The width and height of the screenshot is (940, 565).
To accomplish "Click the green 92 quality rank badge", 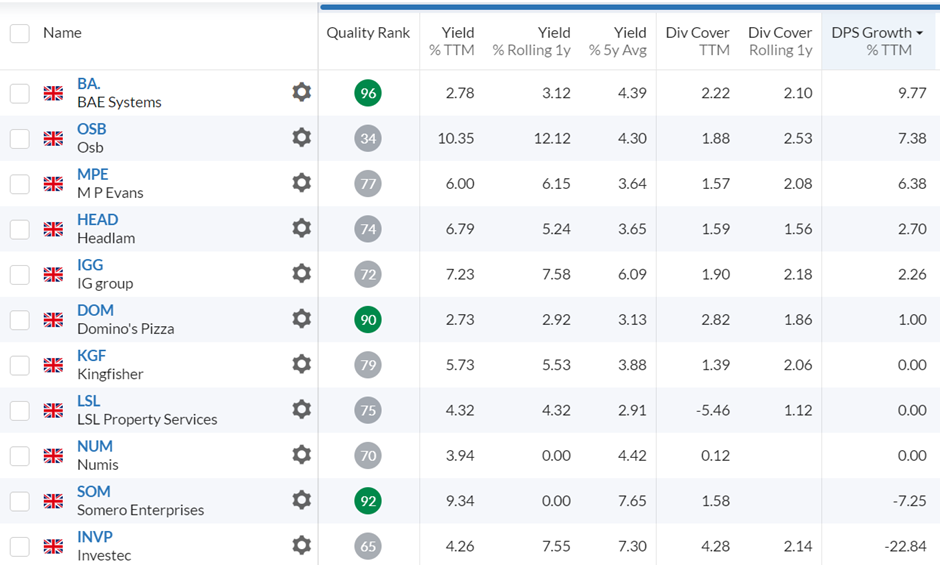I will [368, 501].
